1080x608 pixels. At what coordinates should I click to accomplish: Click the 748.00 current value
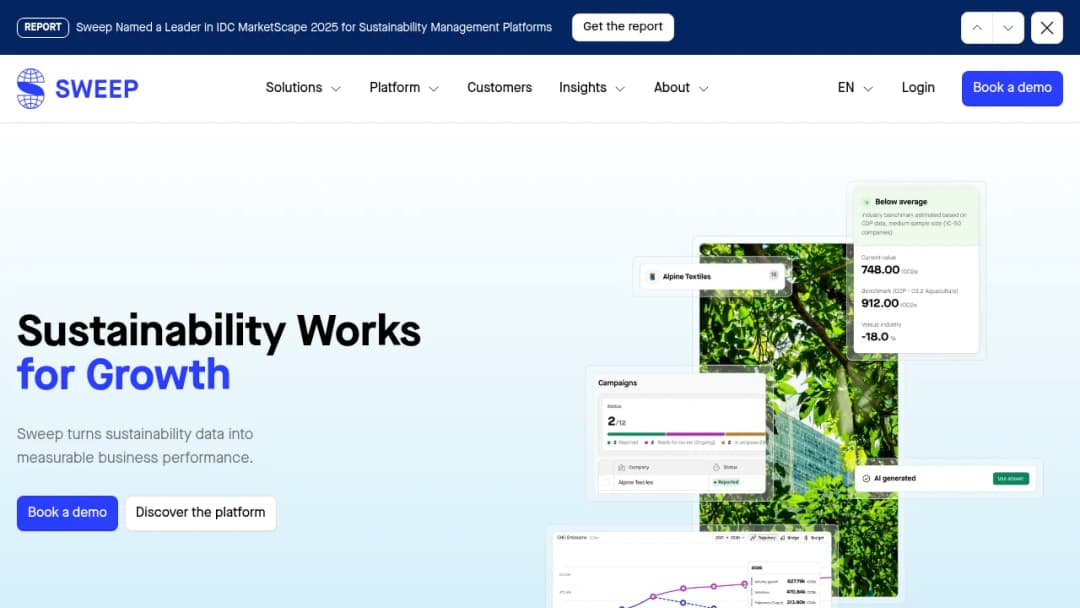(x=880, y=270)
